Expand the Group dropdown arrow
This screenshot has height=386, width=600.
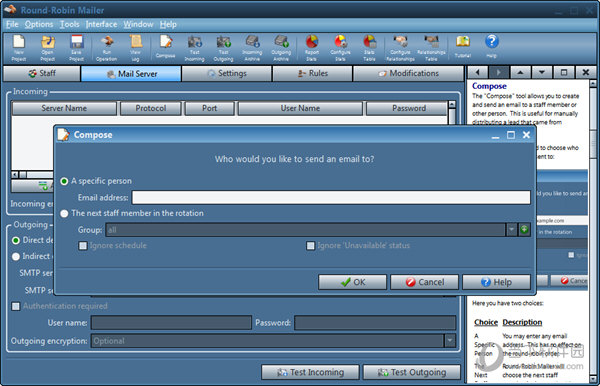point(511,230)
